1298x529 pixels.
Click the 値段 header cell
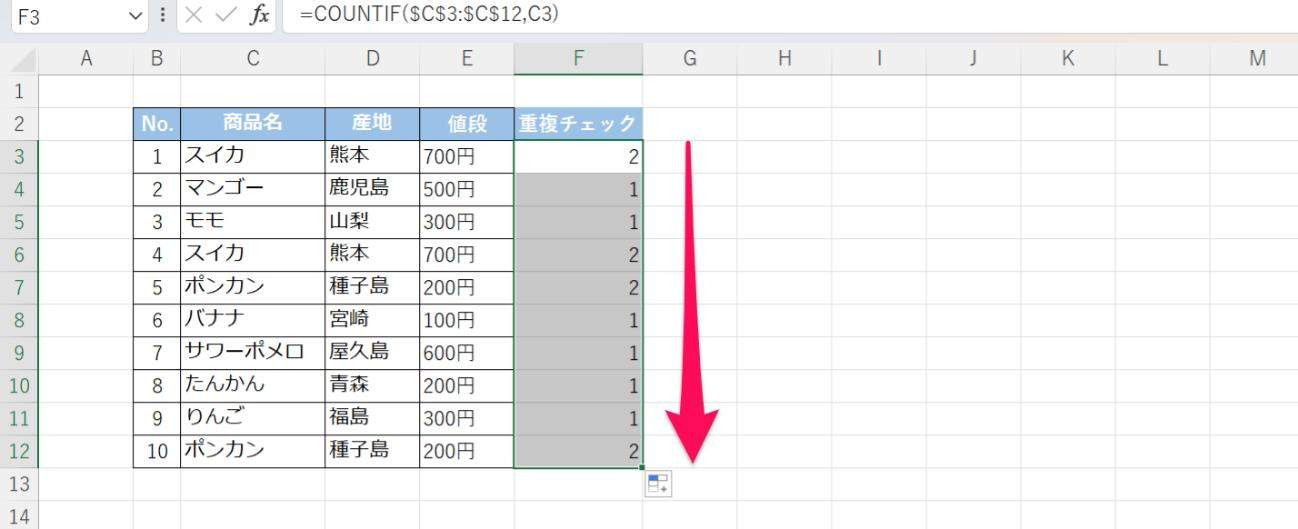467,124
